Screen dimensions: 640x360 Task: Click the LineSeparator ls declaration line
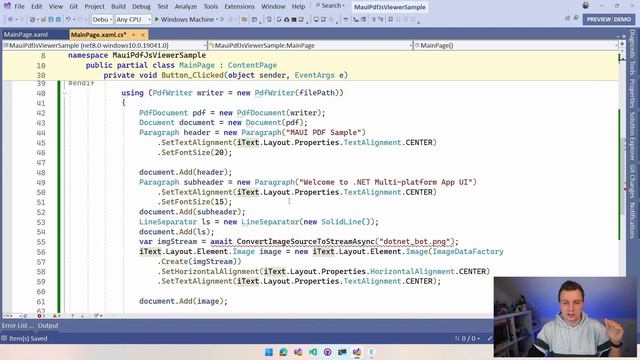coord(259,222)
